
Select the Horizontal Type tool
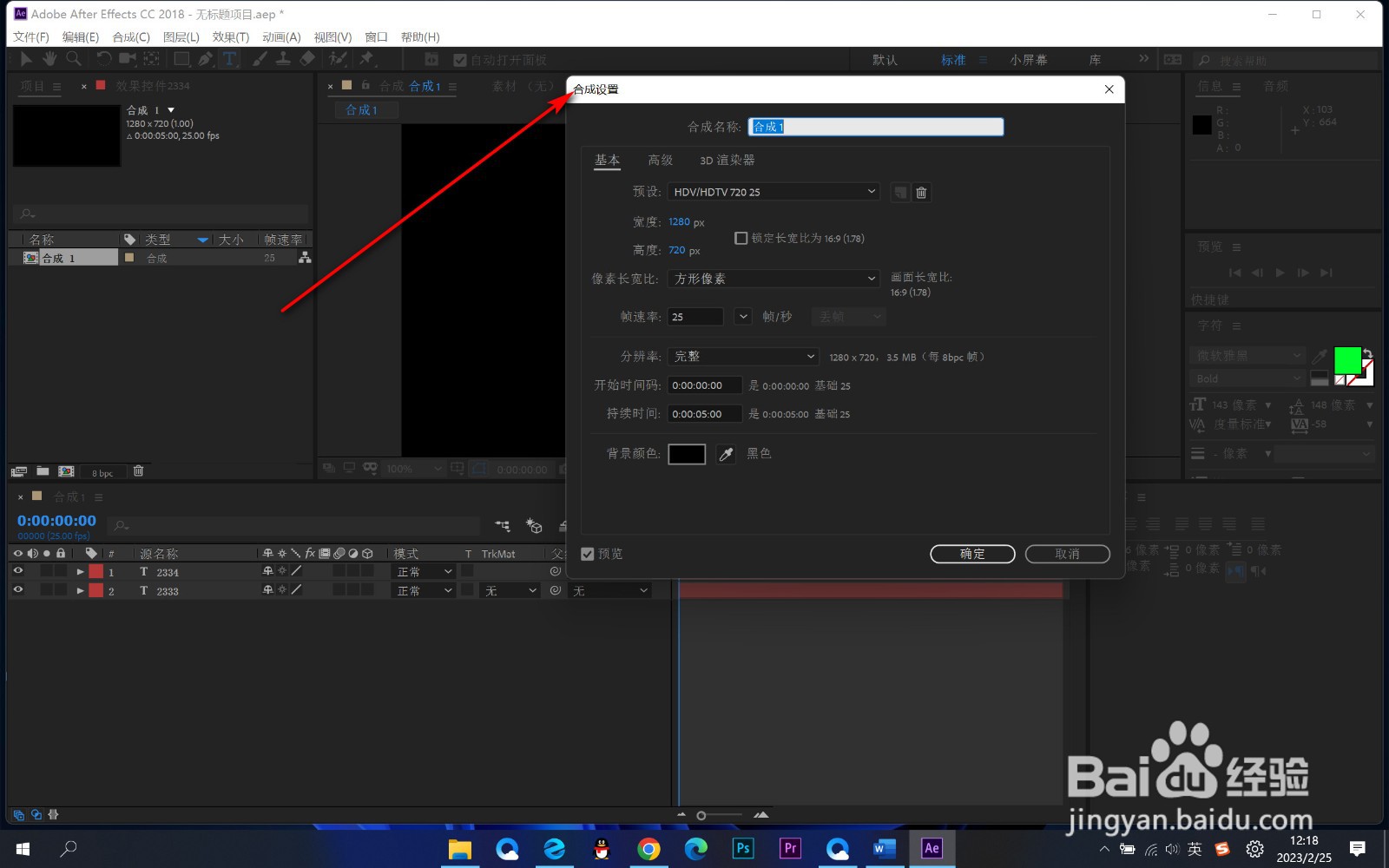[229, 59]
